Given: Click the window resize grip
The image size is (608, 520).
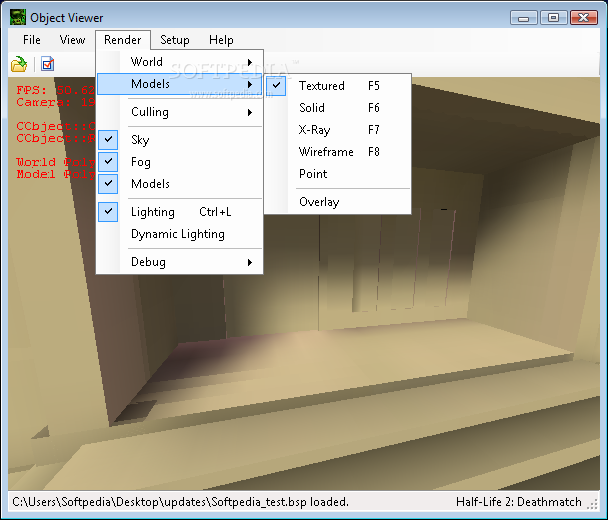Looking at the screenshot, I should coord(592,504).
